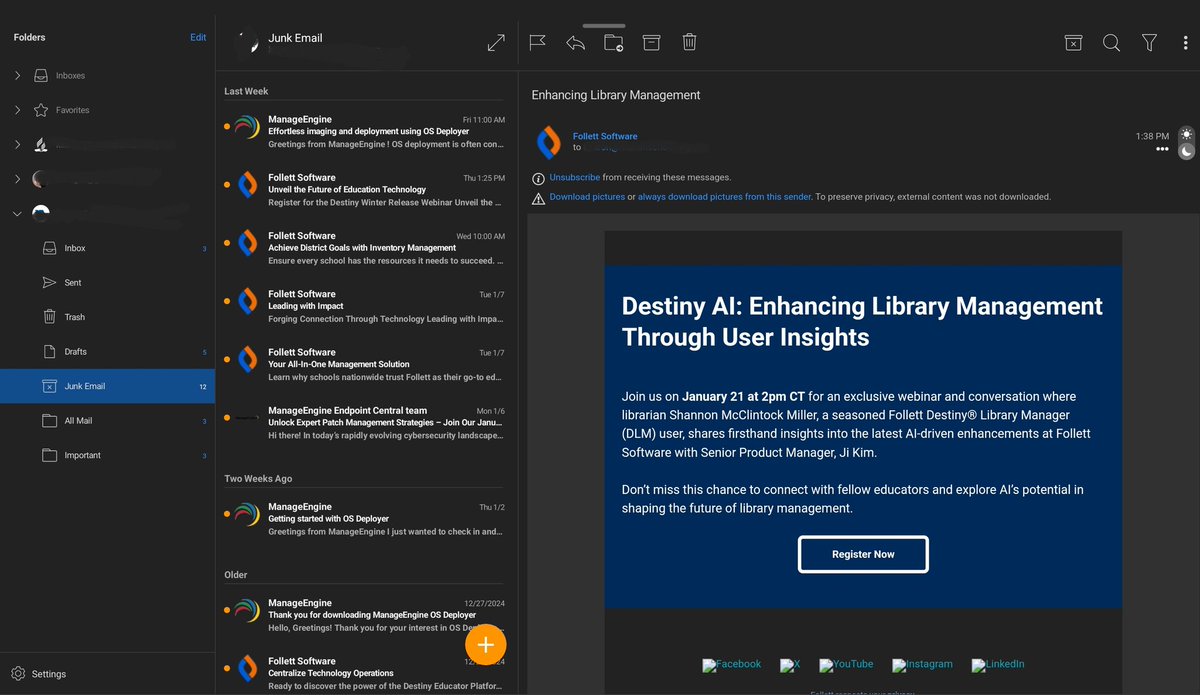Archive the open email
Screen dimensions: 1200x695
[651, 42]
